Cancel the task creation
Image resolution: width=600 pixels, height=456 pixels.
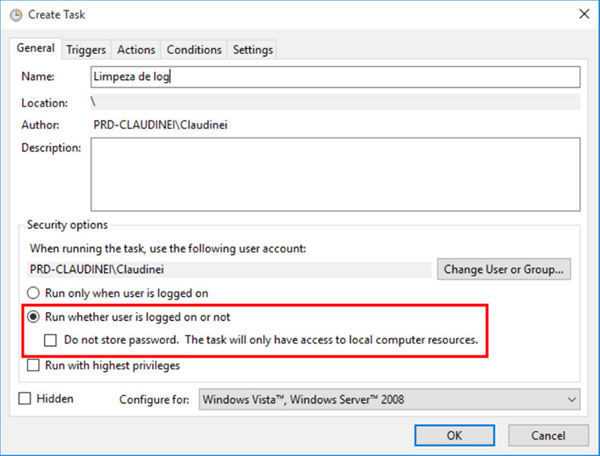[x=548, y=435]
